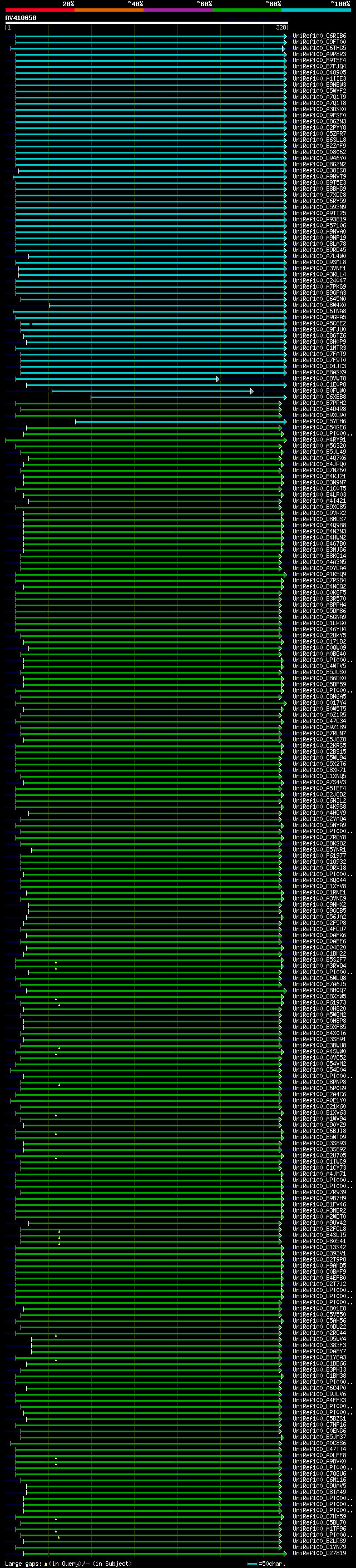Click the UniRef100_B4X0T6 label
Image resolution: width=356 pixels, height=1568 pixels.
319,1033
